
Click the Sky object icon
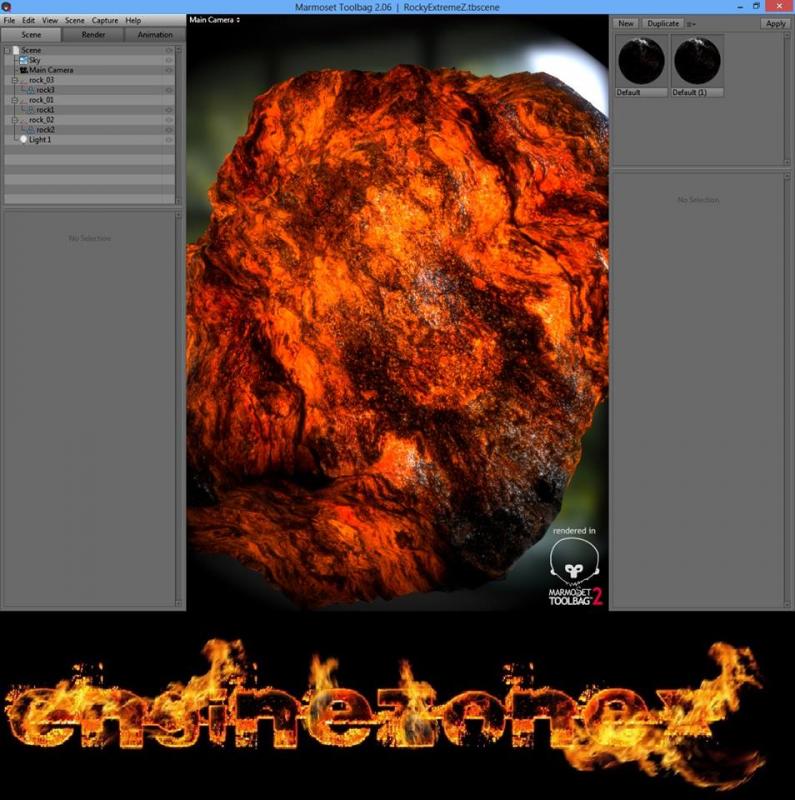point(23,60)
